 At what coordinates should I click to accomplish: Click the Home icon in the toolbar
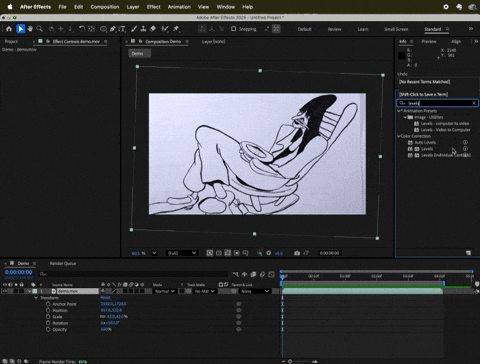(x=9, y=29)
